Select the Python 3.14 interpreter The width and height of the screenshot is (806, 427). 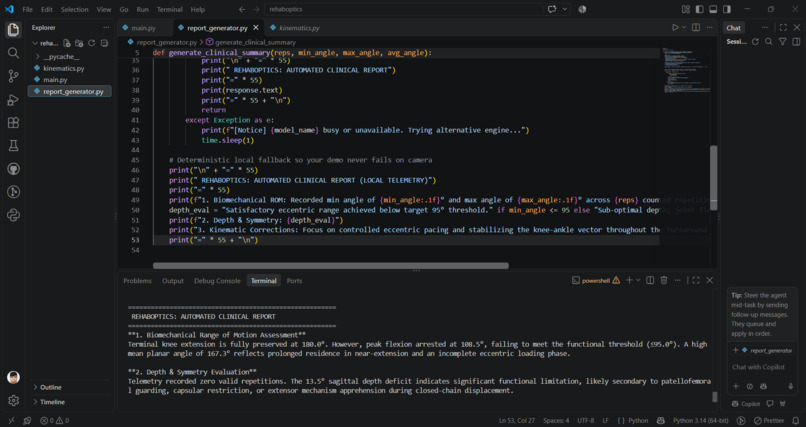[702, 421]
